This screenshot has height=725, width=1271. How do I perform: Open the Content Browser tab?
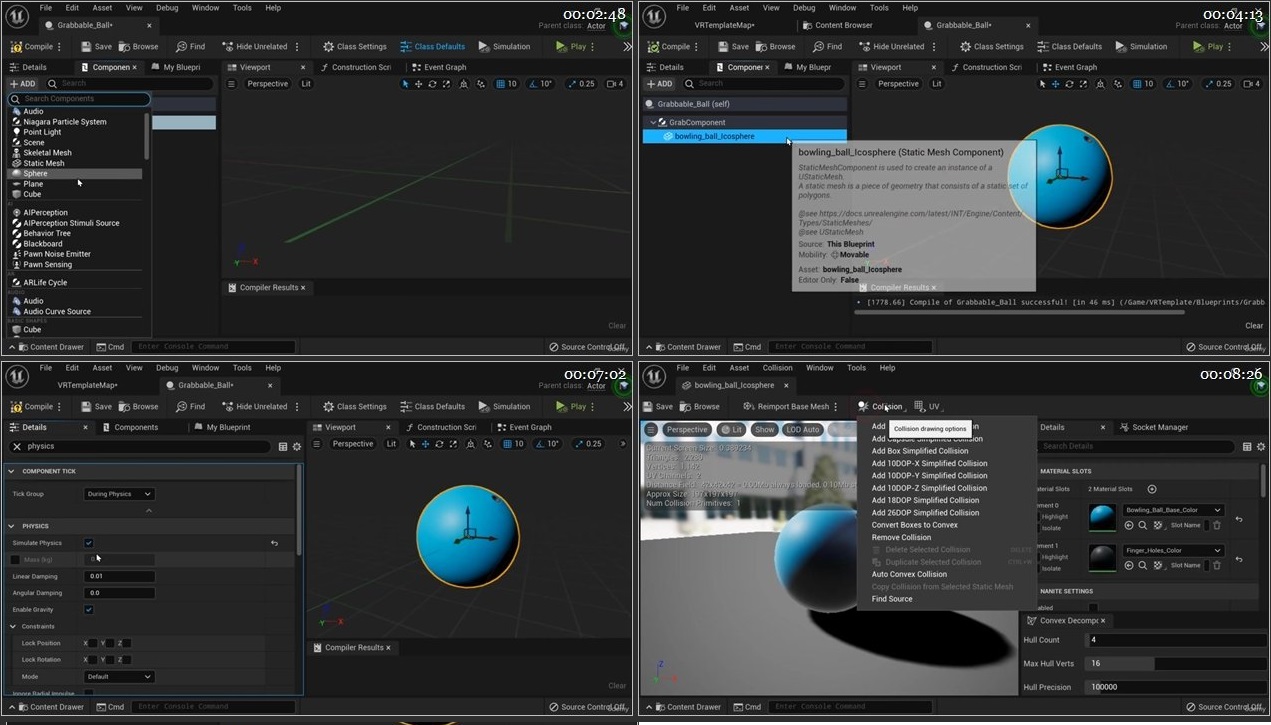point(837,25)
